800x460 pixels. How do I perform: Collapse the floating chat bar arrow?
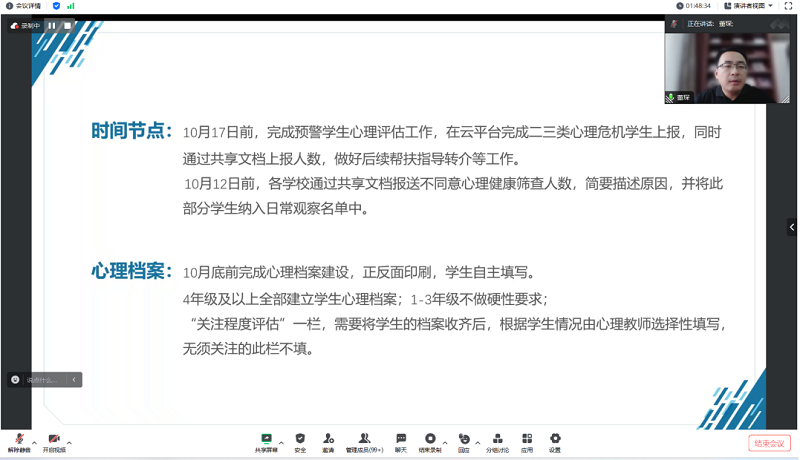pos(74,380)
